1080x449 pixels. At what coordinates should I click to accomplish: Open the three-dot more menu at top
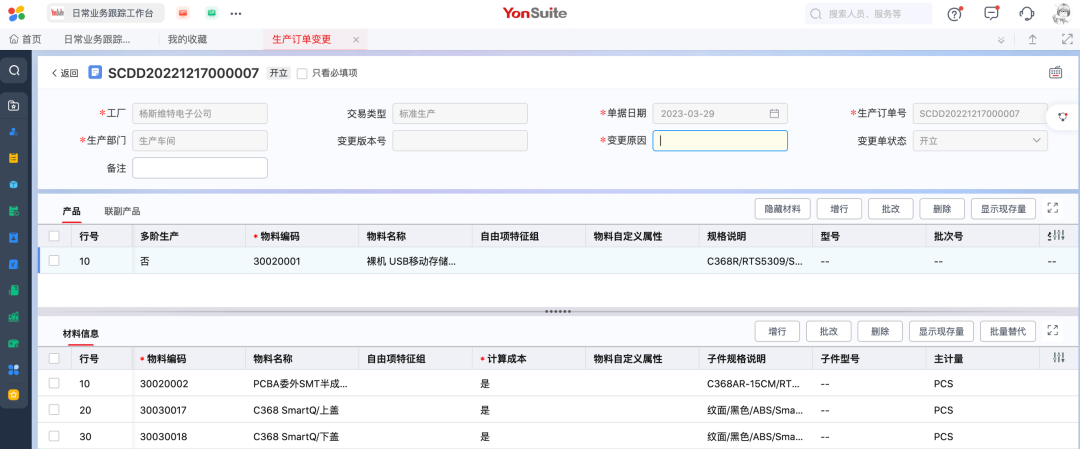tap(236, 13)
